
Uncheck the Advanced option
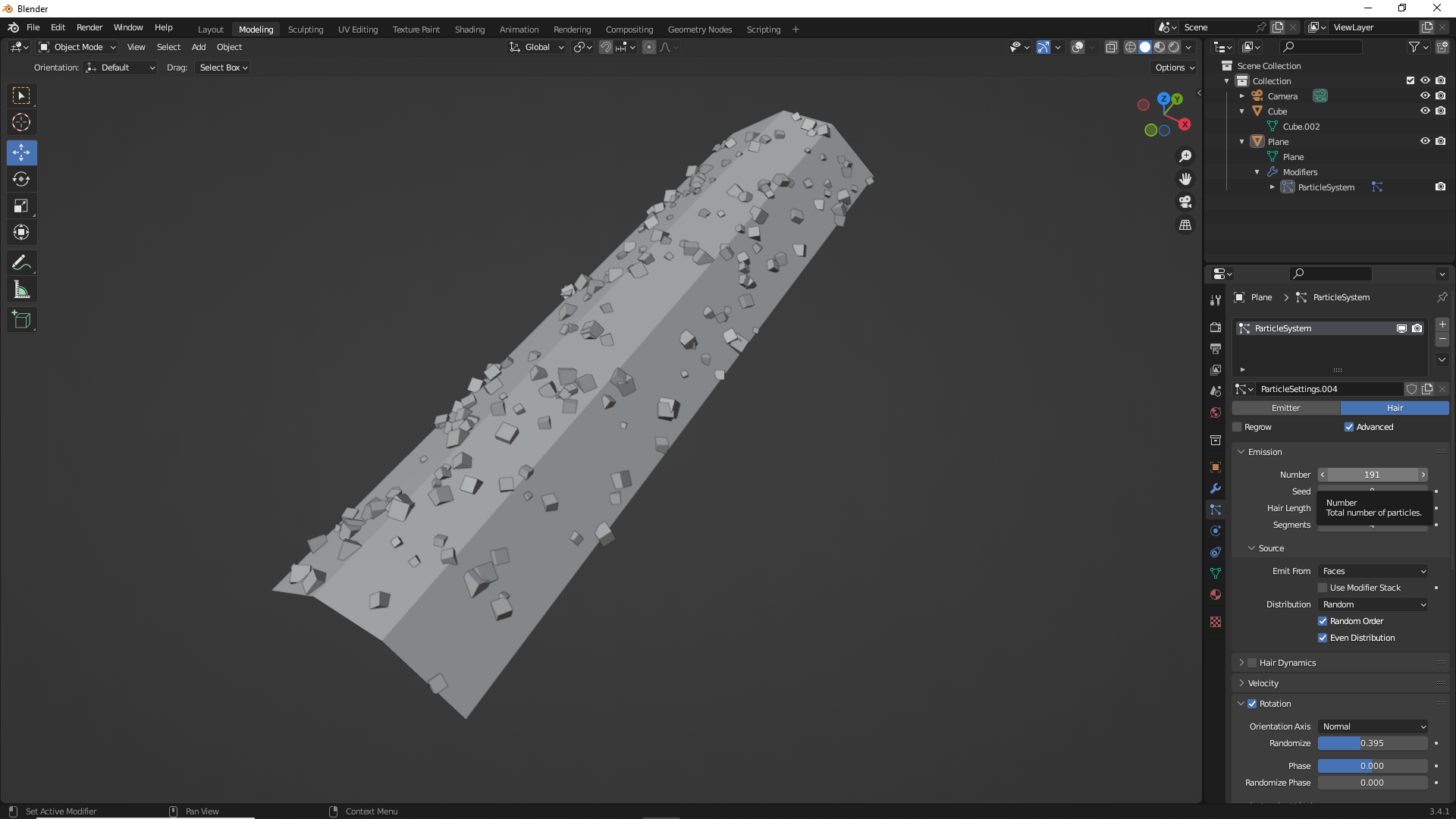point(1349,427)
